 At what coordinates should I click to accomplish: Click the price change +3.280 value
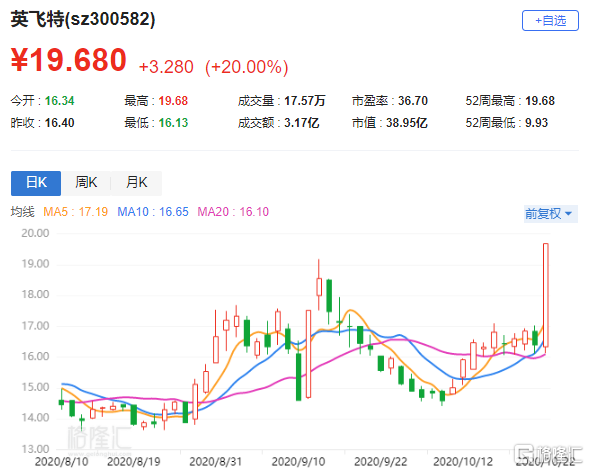166,67
